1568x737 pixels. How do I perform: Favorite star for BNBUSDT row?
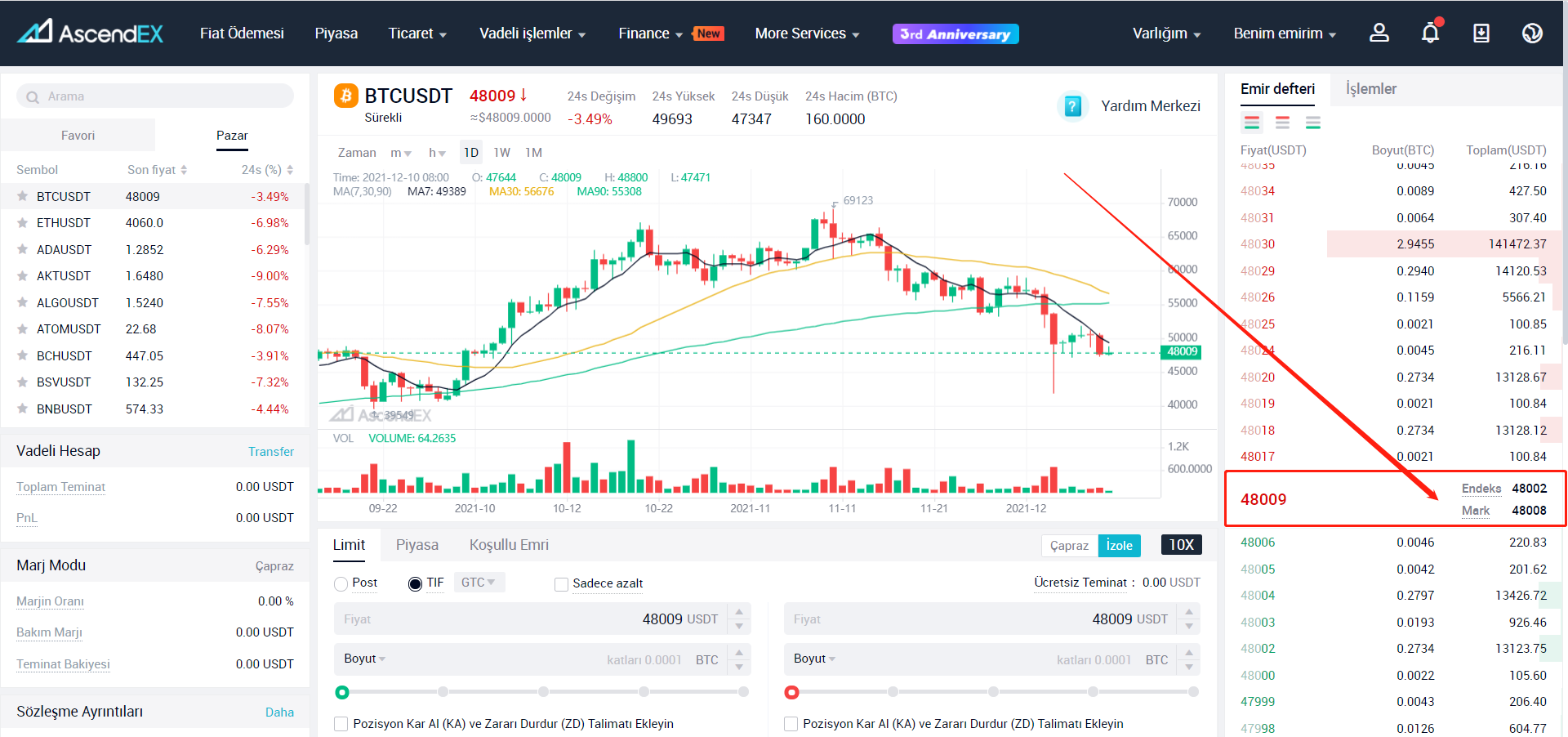coord(23,409)
